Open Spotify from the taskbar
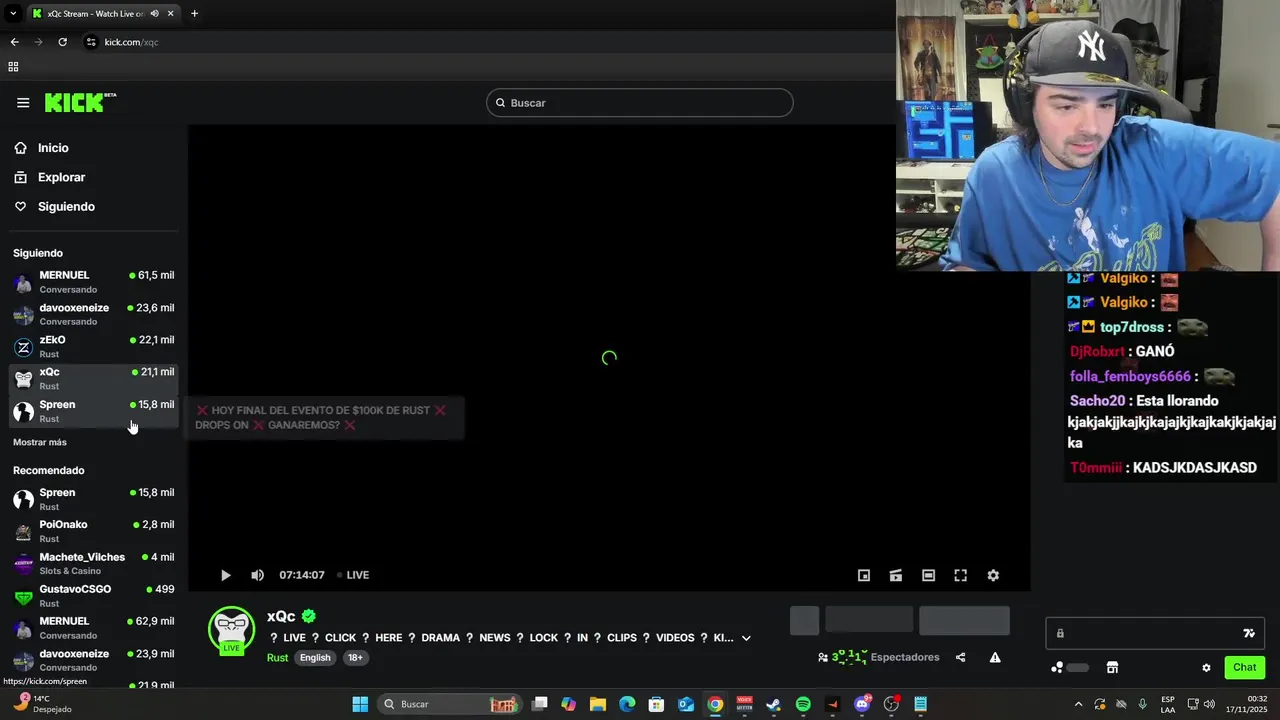The width and height of the screenshot is (1280, 720). (803, 704)
